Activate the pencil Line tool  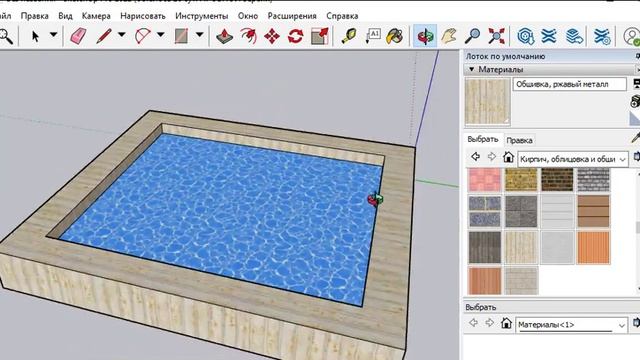point(104,36)
